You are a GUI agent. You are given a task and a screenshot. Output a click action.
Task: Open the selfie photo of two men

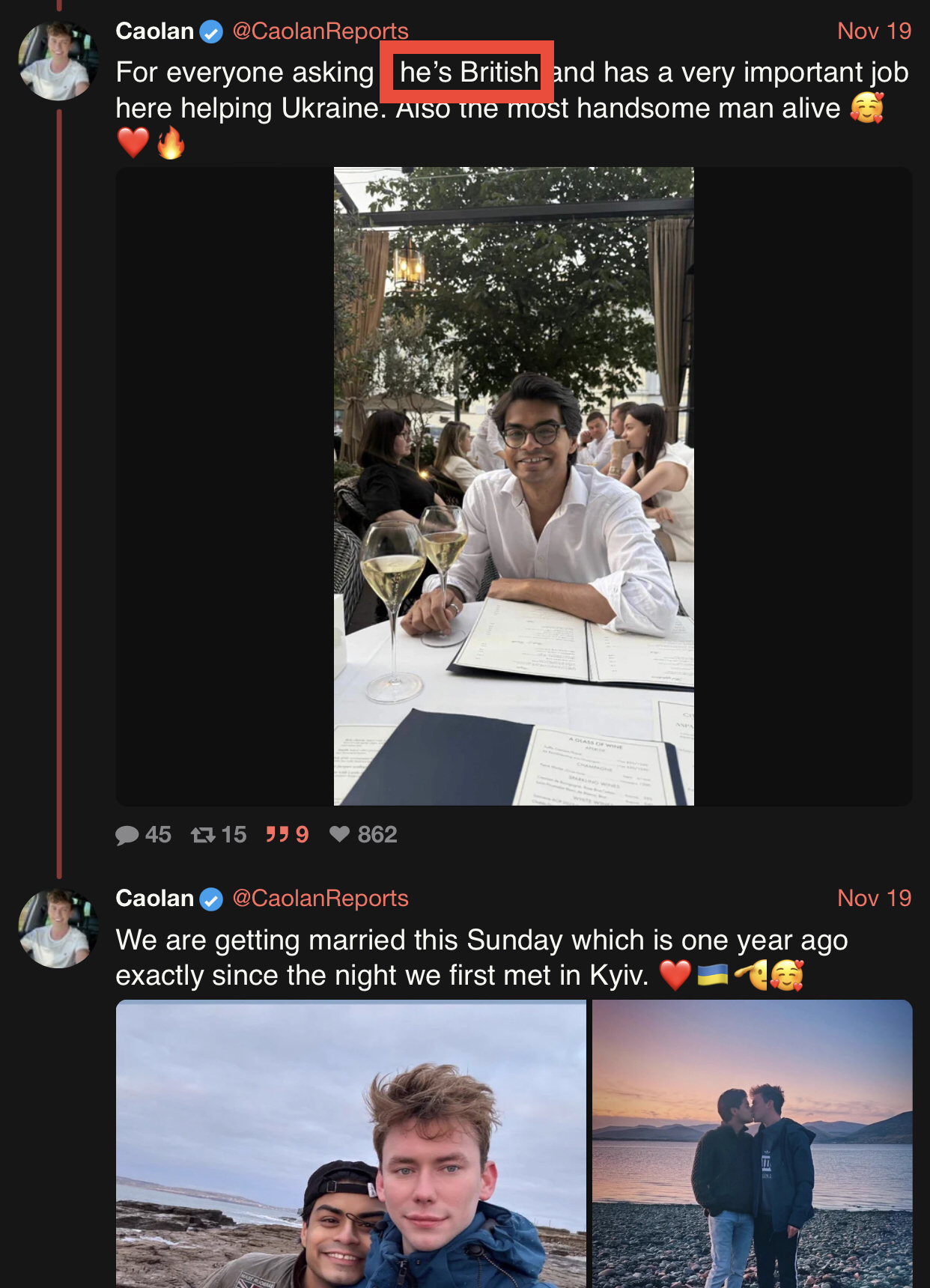(351, 1144)
